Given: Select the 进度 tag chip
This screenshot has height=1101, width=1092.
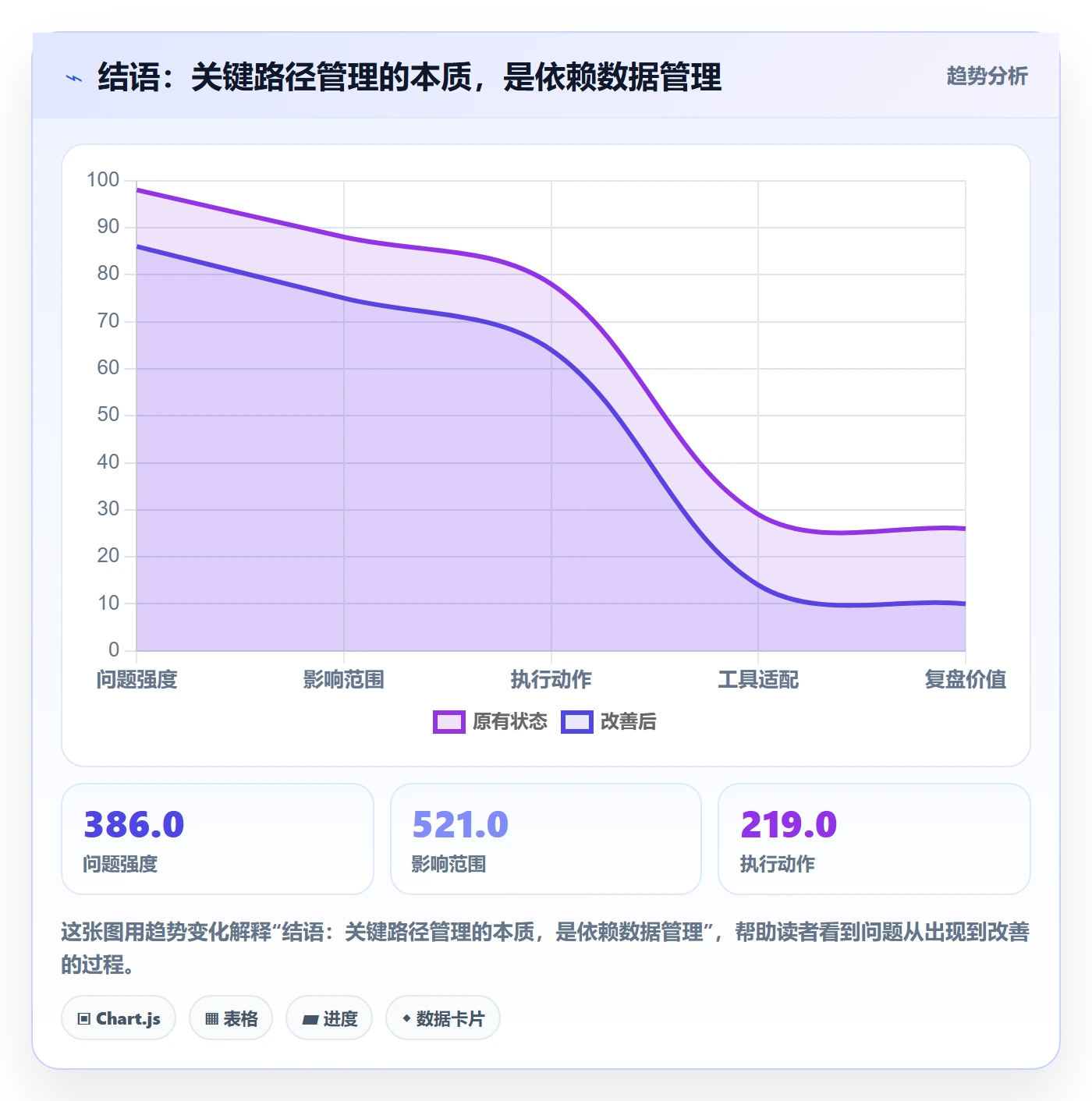Looking at the screenshot, I should click(x=329, y=1018).
